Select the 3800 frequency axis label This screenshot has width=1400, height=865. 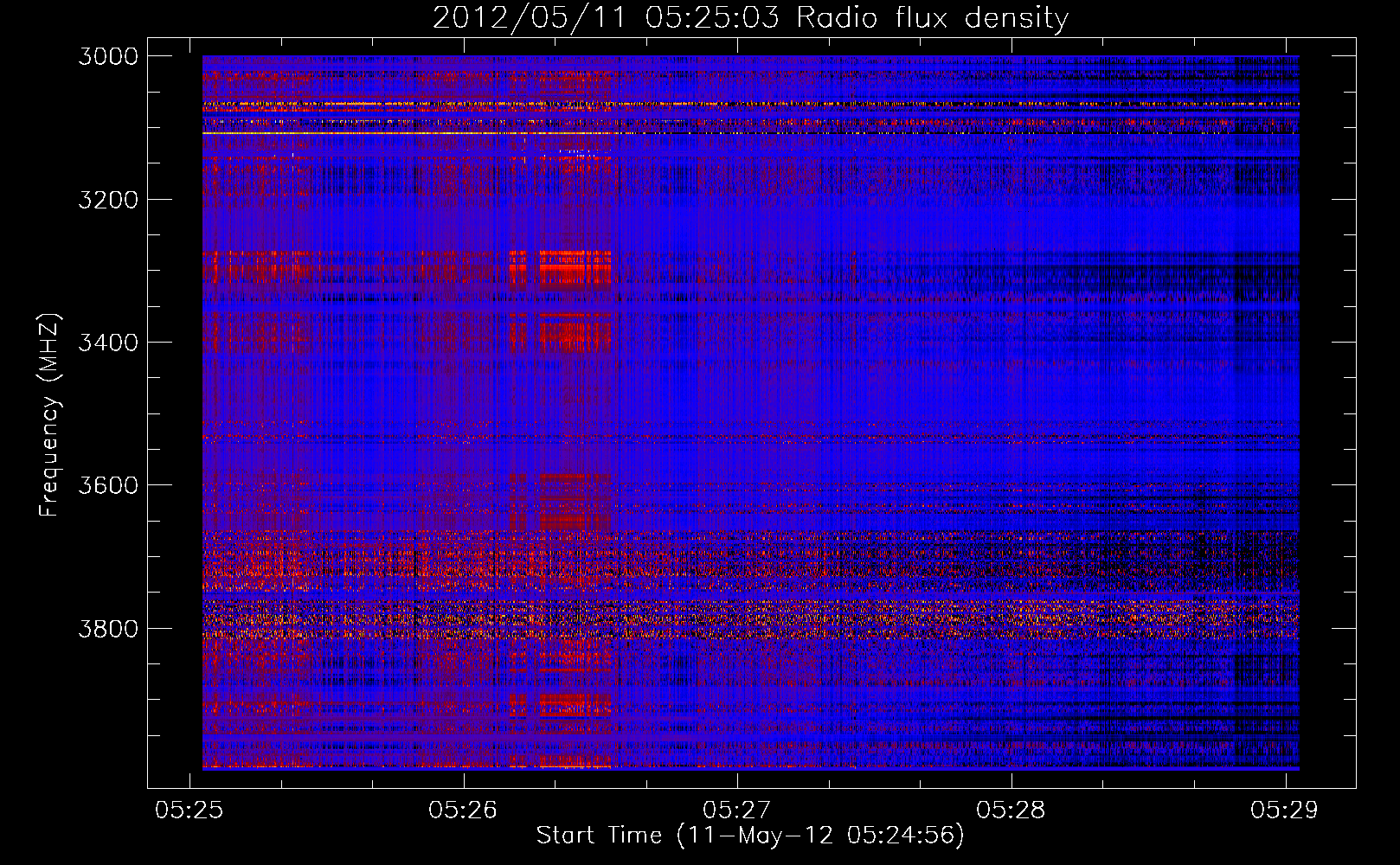tap(108, 628)
